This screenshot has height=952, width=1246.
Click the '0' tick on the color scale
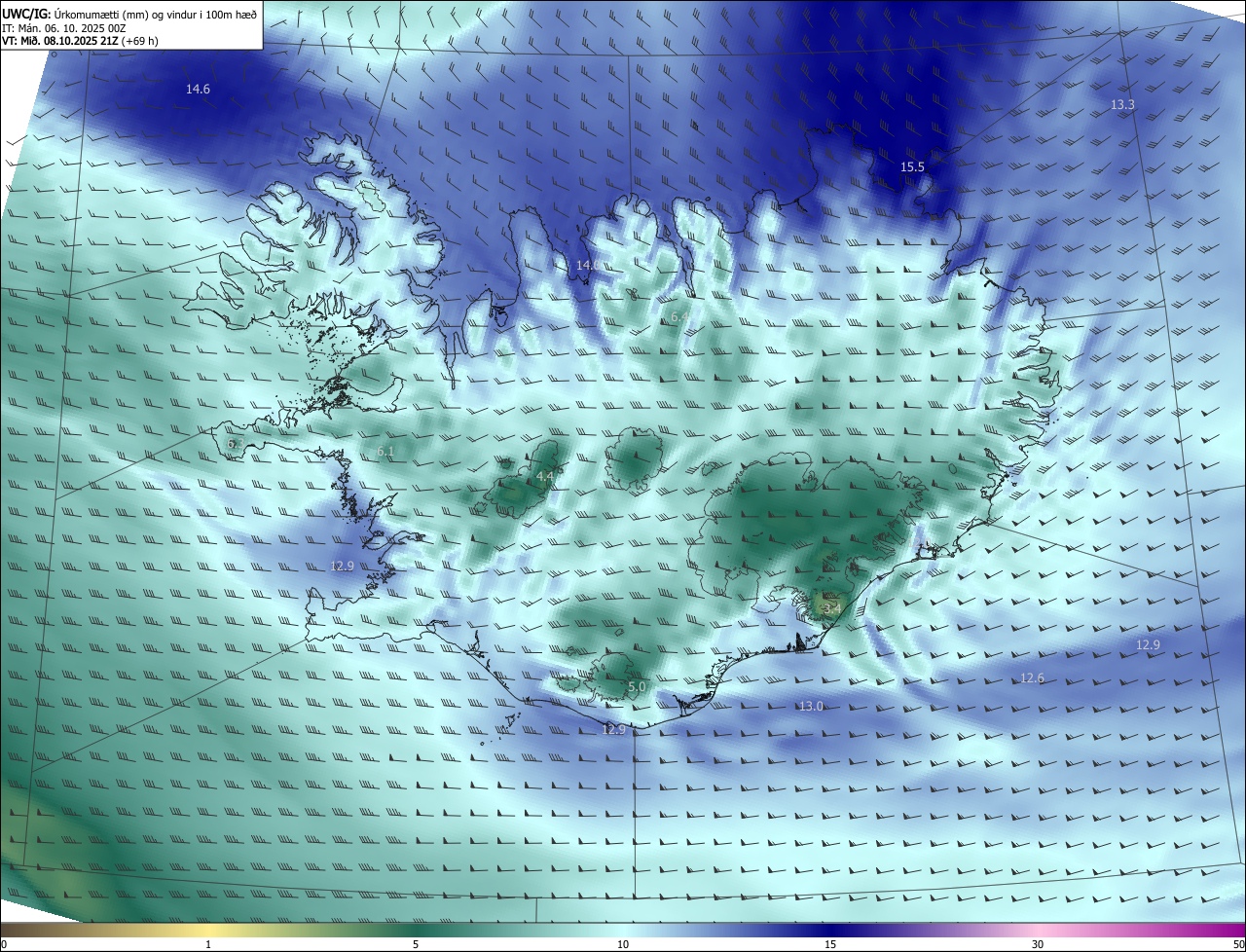click(3, 945)
